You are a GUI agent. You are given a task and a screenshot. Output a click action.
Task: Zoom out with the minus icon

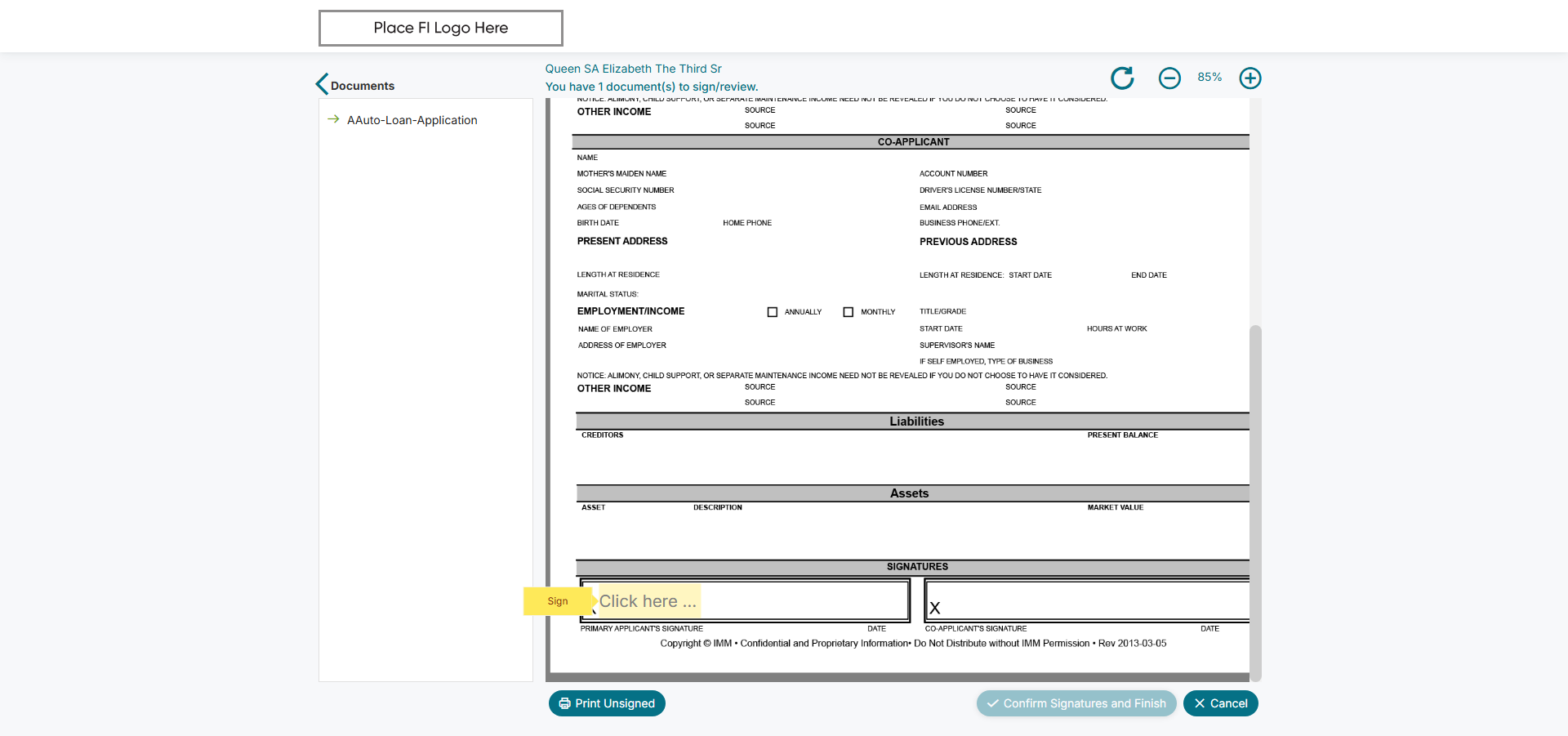[1169, 78]
